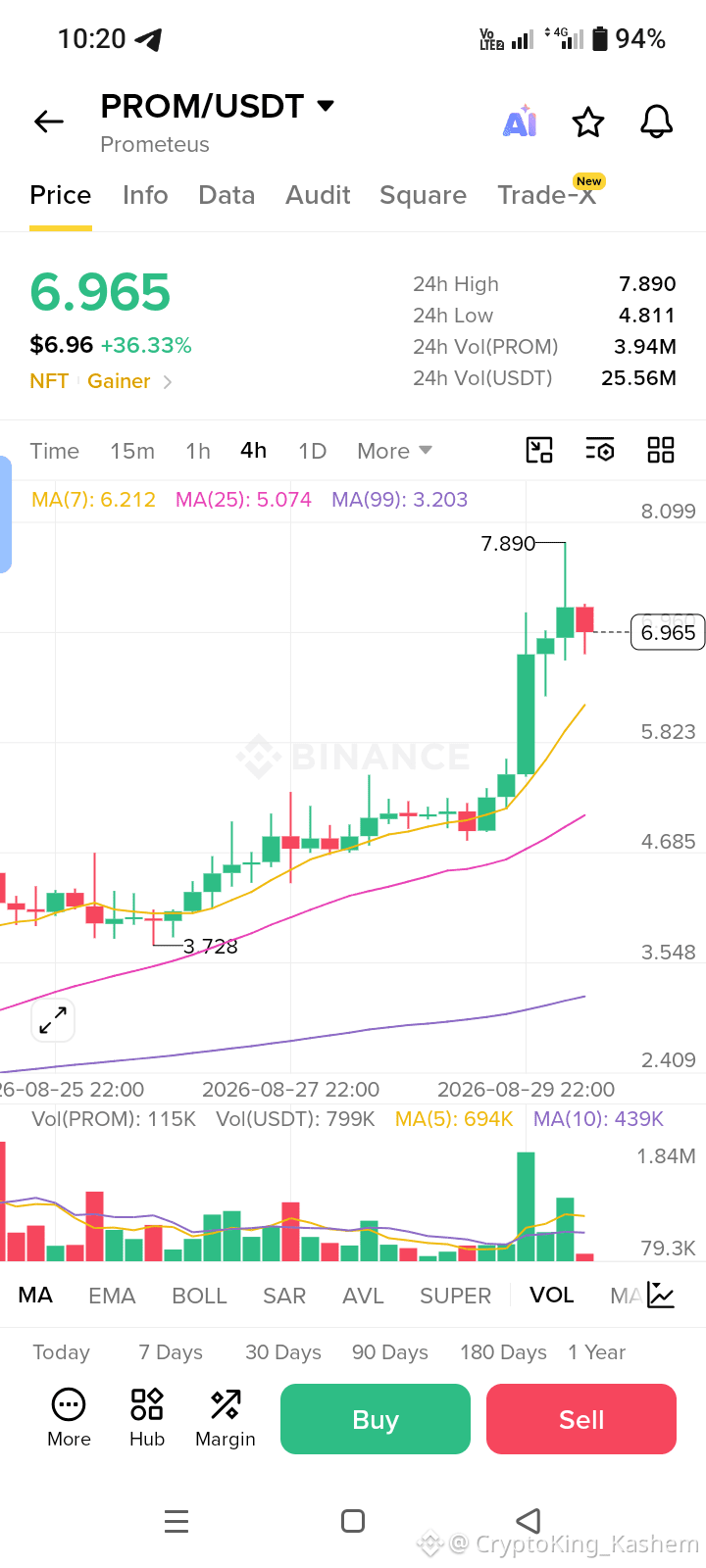Select the Time chart interval

pyautogui.click(x=54, y=451)
